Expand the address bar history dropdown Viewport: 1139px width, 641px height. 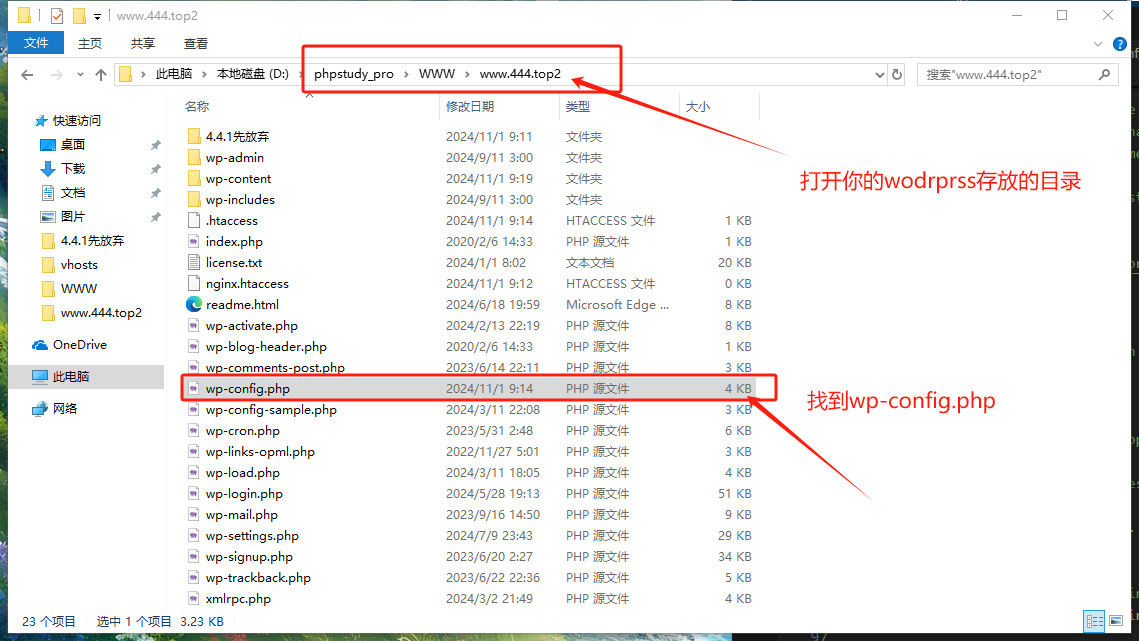879,75
